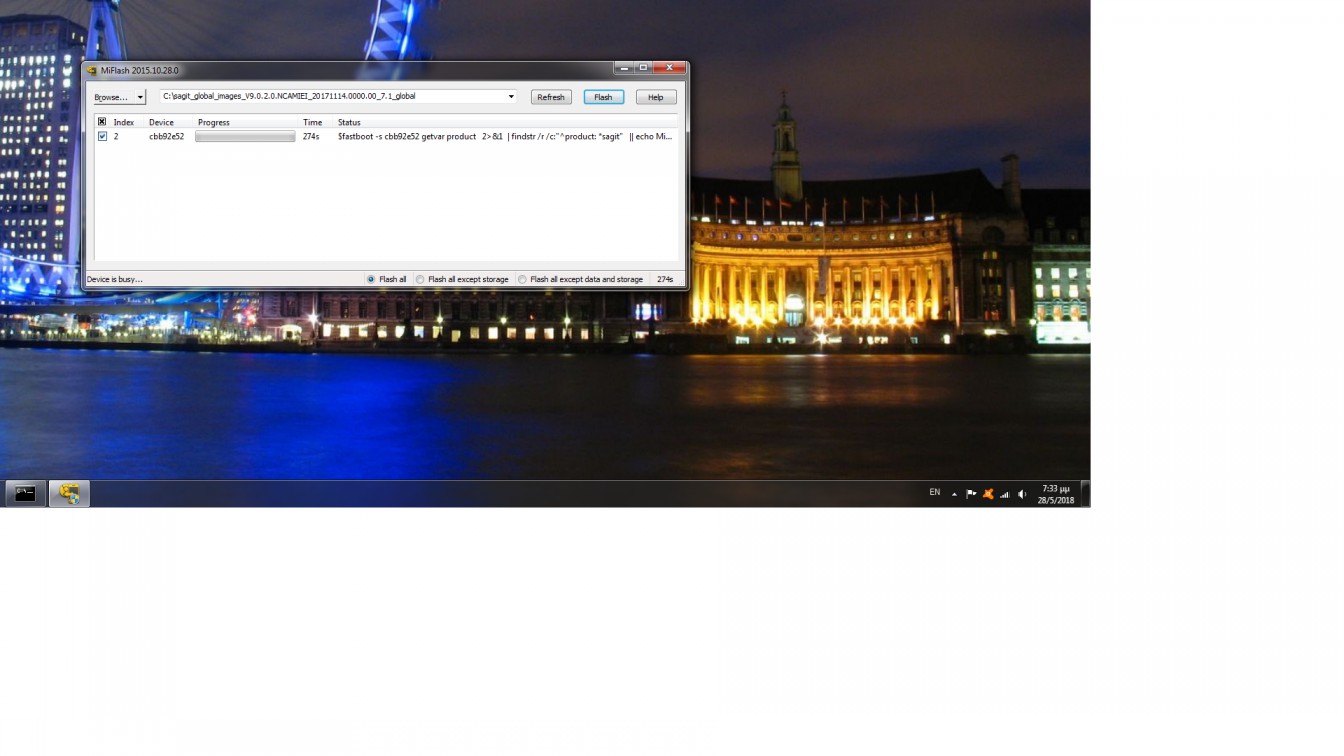Click the Device column header
Image resolution: width=1344 pixels, height=756 pixels.
coord(161,122)
